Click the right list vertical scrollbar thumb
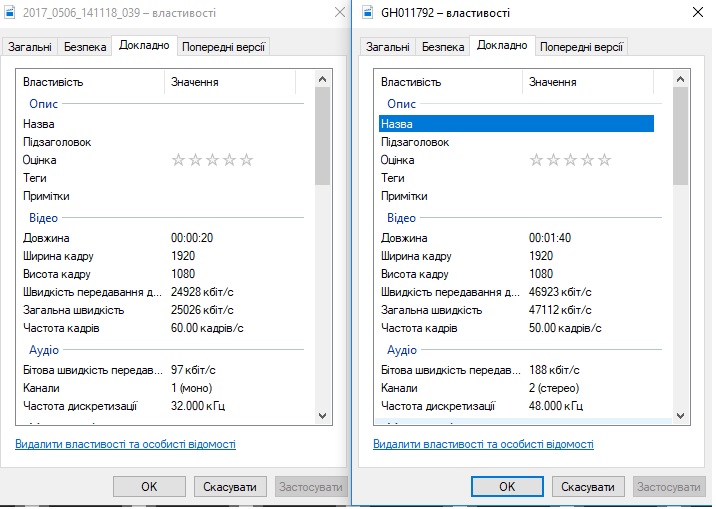716x509 pixels. pyautogui.click(x=680, y=137)
